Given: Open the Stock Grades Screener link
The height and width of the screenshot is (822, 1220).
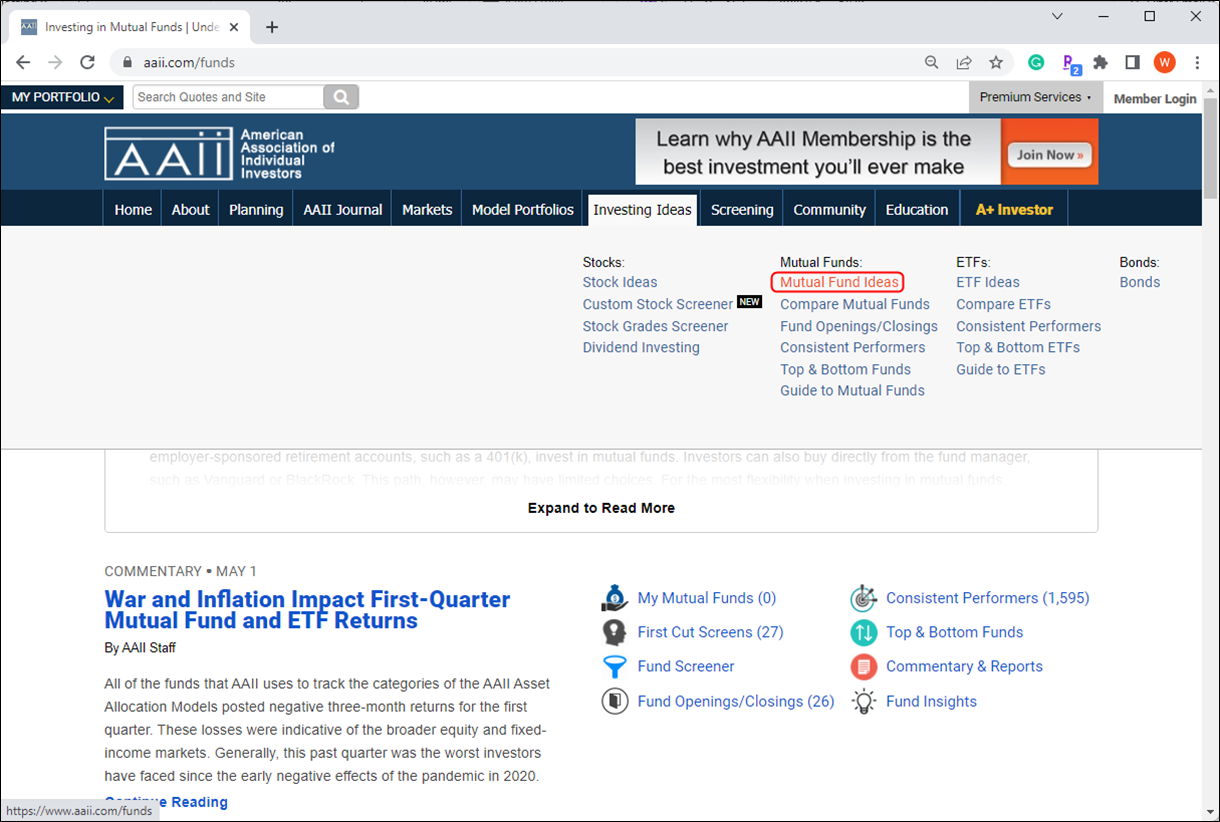Looking at the screenshot, I should (655, 326).
